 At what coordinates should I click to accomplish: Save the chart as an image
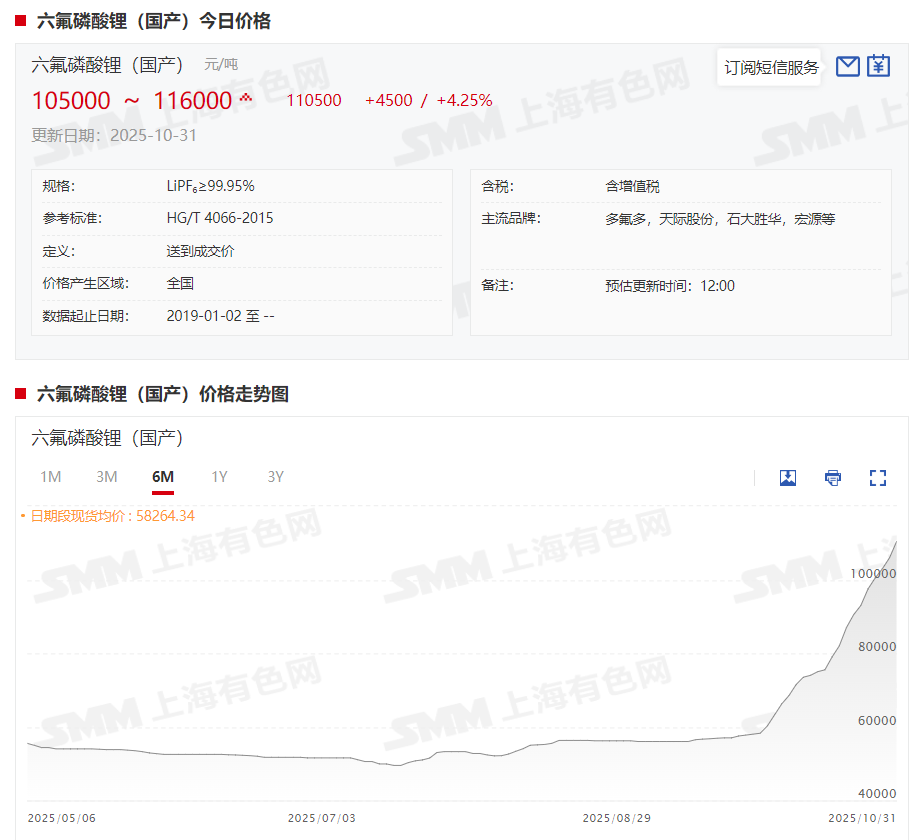787,477
